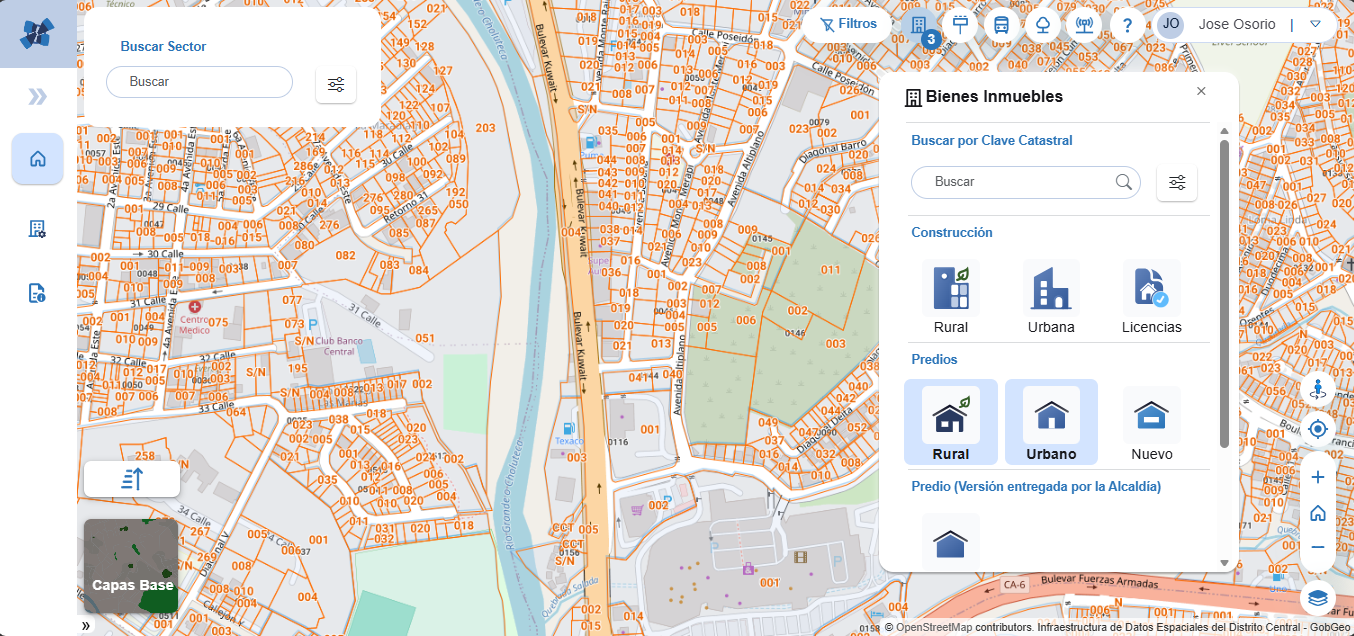Click the tree/green areas icon in top toolbar
The height and width of the screenshot is (636, 1354).
click(1042, 25)
